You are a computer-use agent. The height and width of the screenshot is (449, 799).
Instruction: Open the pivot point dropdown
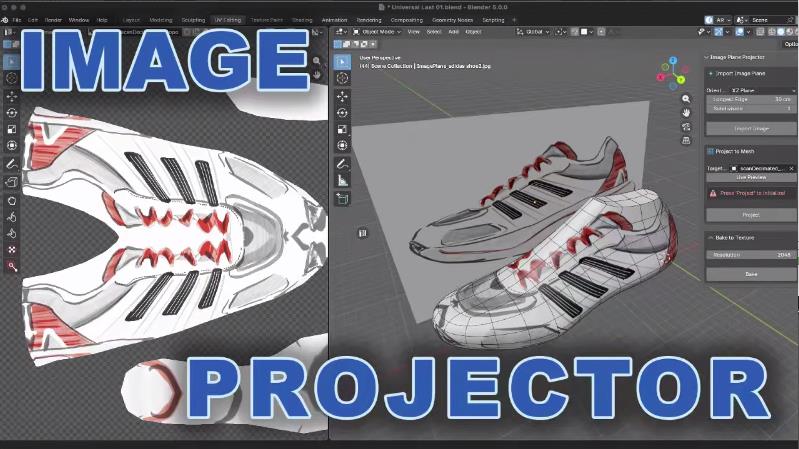pos(561,32)
